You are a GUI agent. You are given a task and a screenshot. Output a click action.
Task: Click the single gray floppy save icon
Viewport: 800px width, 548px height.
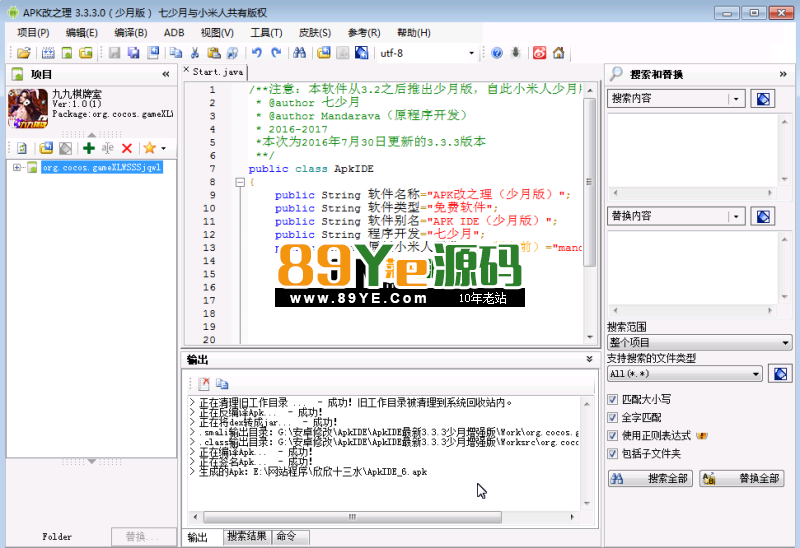114,53
